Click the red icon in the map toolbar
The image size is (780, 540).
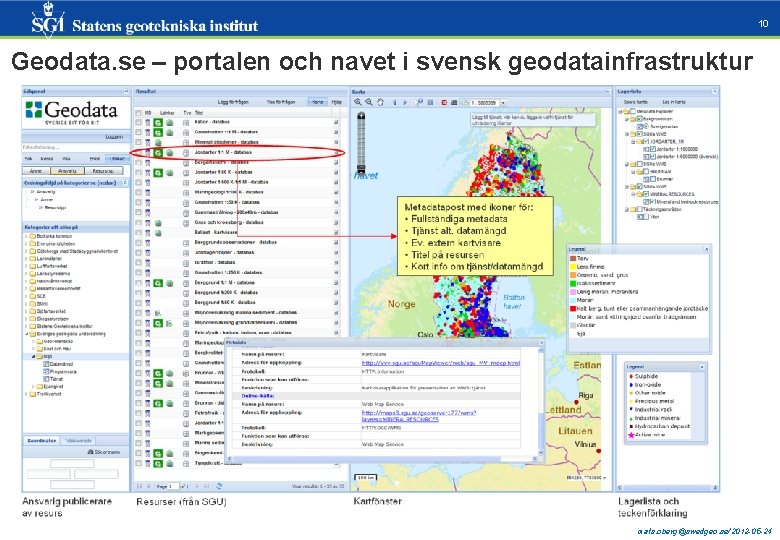coord(444,102)
